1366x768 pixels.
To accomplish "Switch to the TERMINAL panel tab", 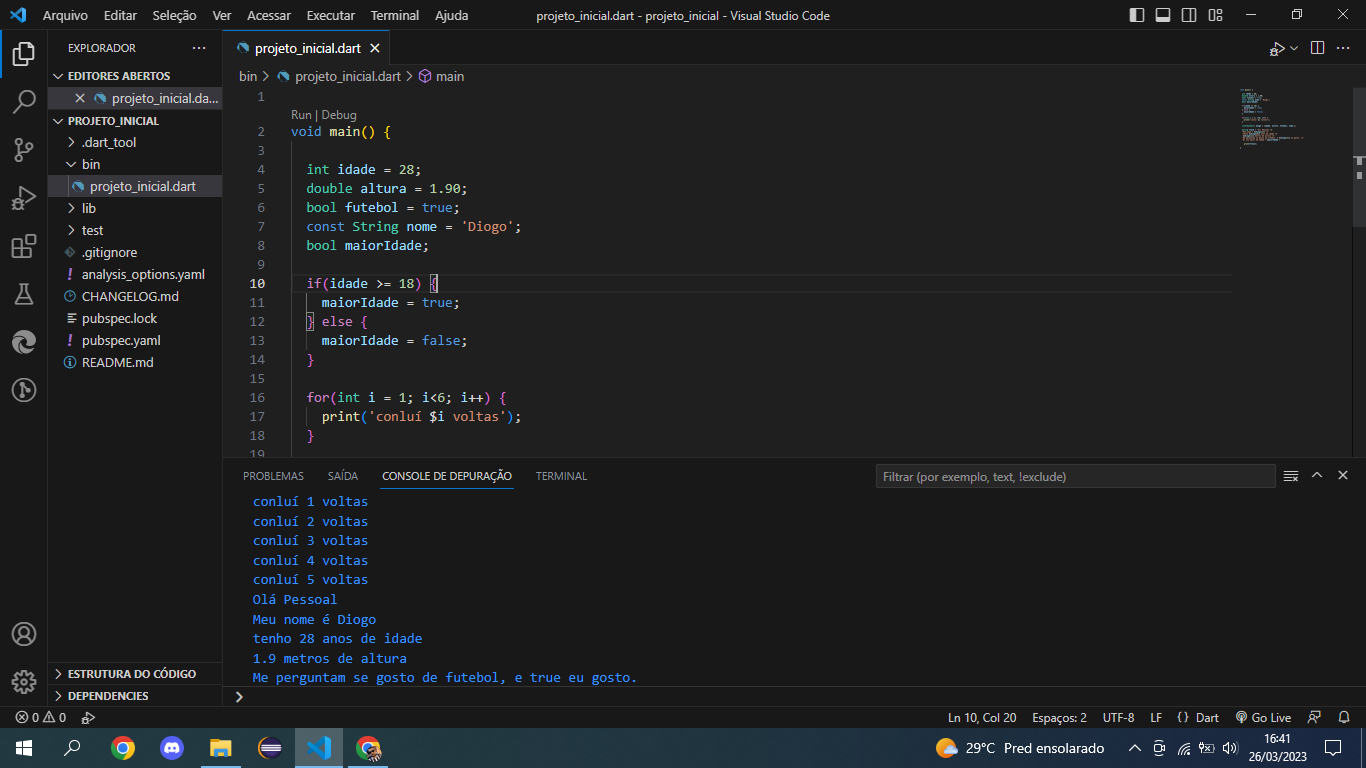I will 561,476.
